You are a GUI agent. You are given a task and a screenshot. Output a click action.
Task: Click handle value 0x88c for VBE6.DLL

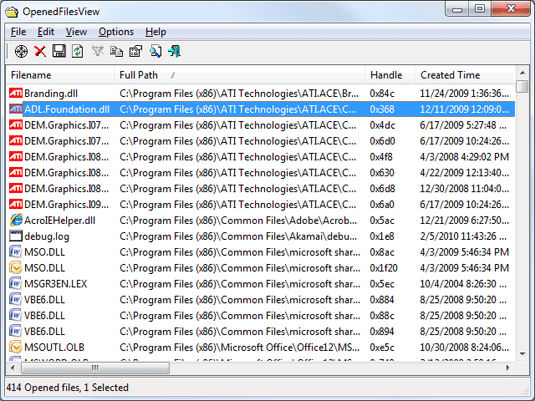(382, 316)
